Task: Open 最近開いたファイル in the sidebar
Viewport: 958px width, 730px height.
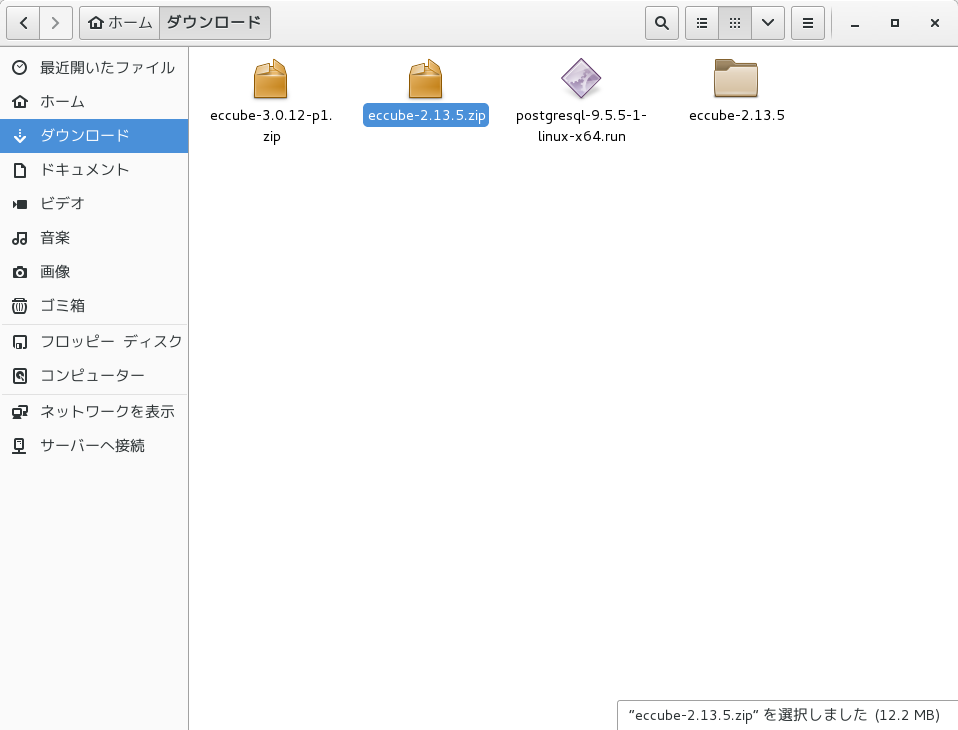Action: point(94,68)
